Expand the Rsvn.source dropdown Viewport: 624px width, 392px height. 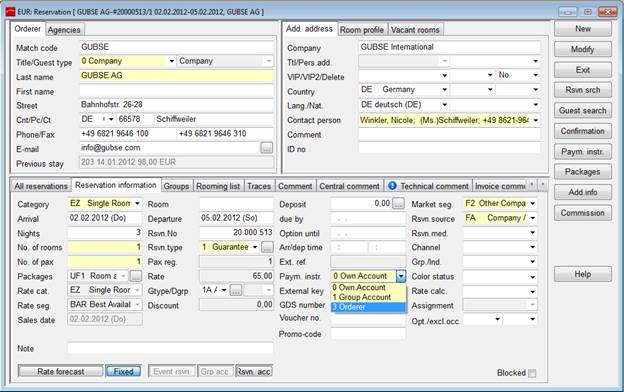[532, 218]
